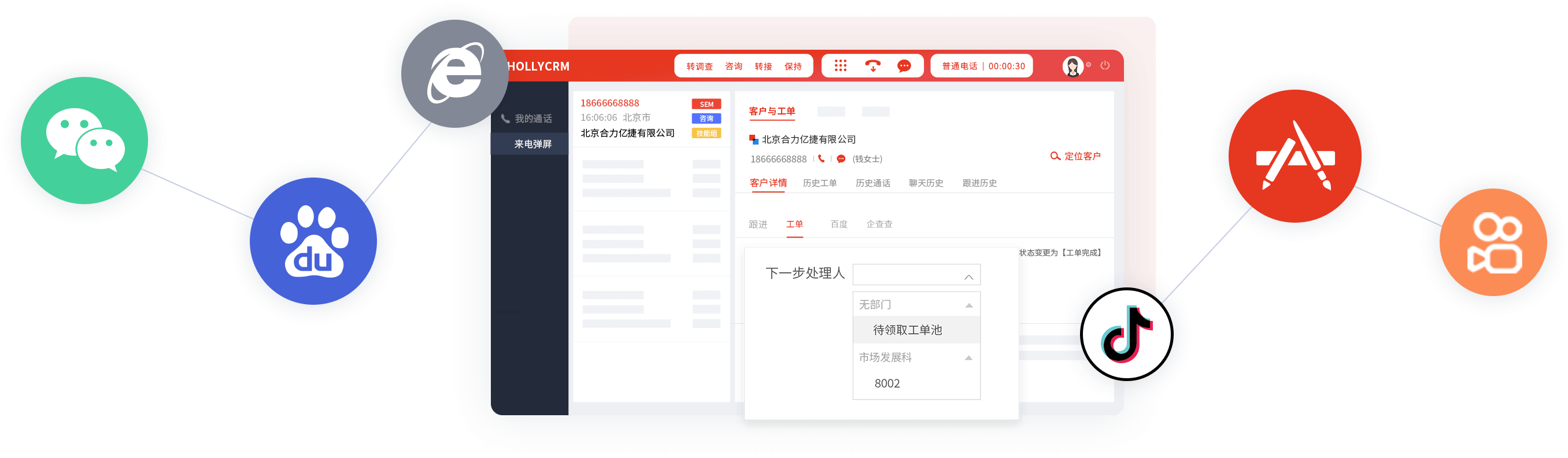Viewport: 1568px width, 458px height.
Task: Click the Kuaishou camera icon
Action: click(x=1492, y=242)
